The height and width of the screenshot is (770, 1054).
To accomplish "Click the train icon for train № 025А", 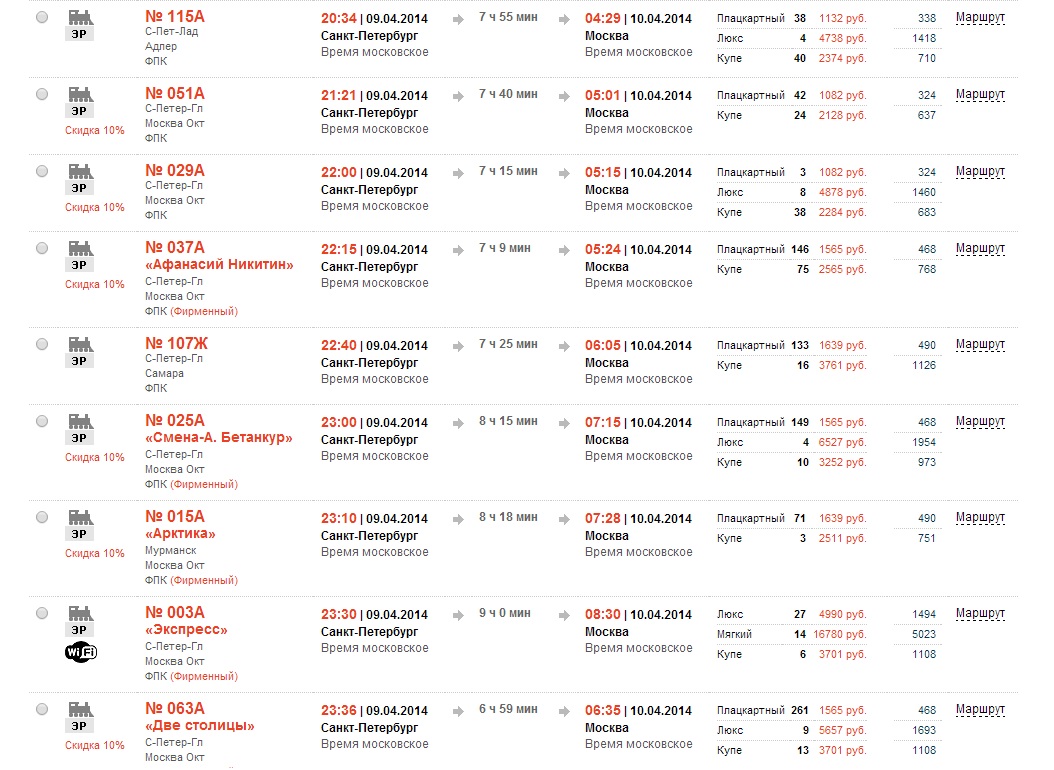I will pos(80,420).
